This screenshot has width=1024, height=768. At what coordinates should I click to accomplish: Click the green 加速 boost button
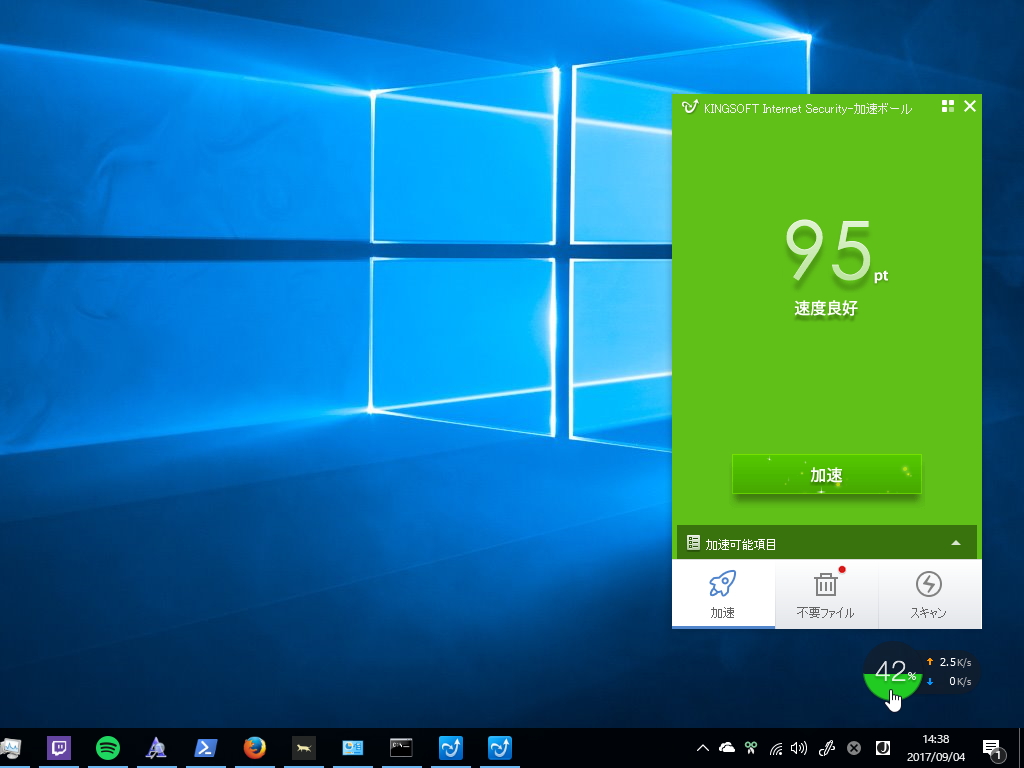(x=826, y=474)
